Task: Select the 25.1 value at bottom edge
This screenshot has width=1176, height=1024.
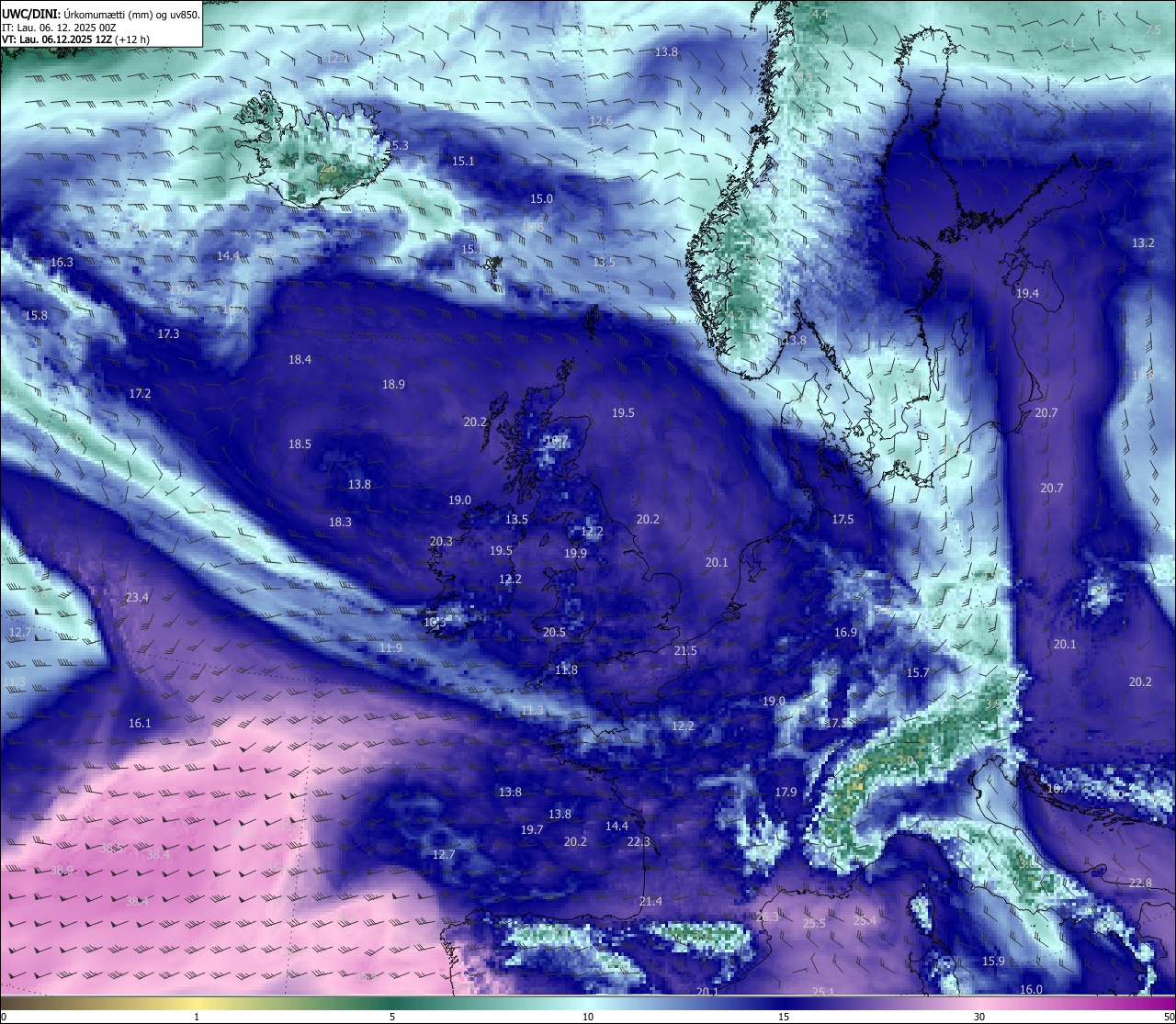Action: pos(823,991)
